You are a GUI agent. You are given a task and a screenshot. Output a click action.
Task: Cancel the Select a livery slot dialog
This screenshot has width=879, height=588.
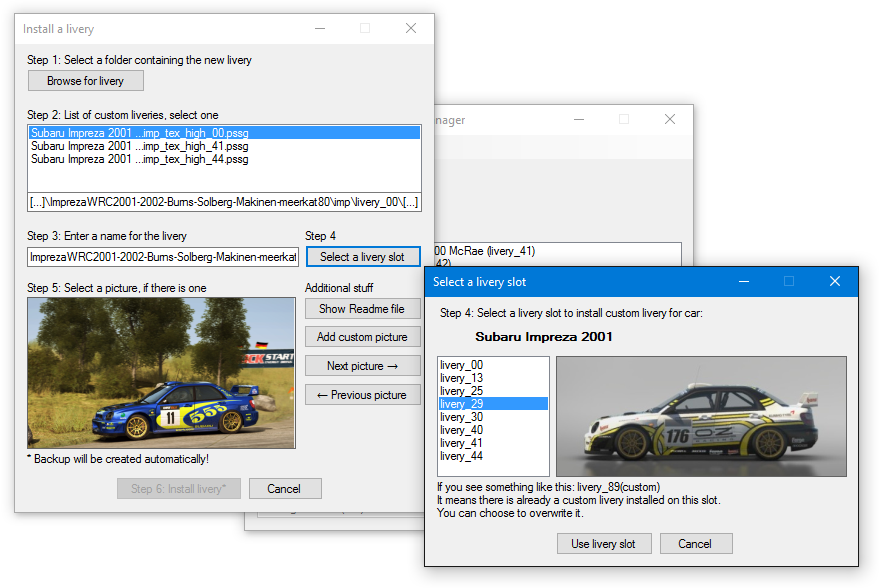(696, 544)
